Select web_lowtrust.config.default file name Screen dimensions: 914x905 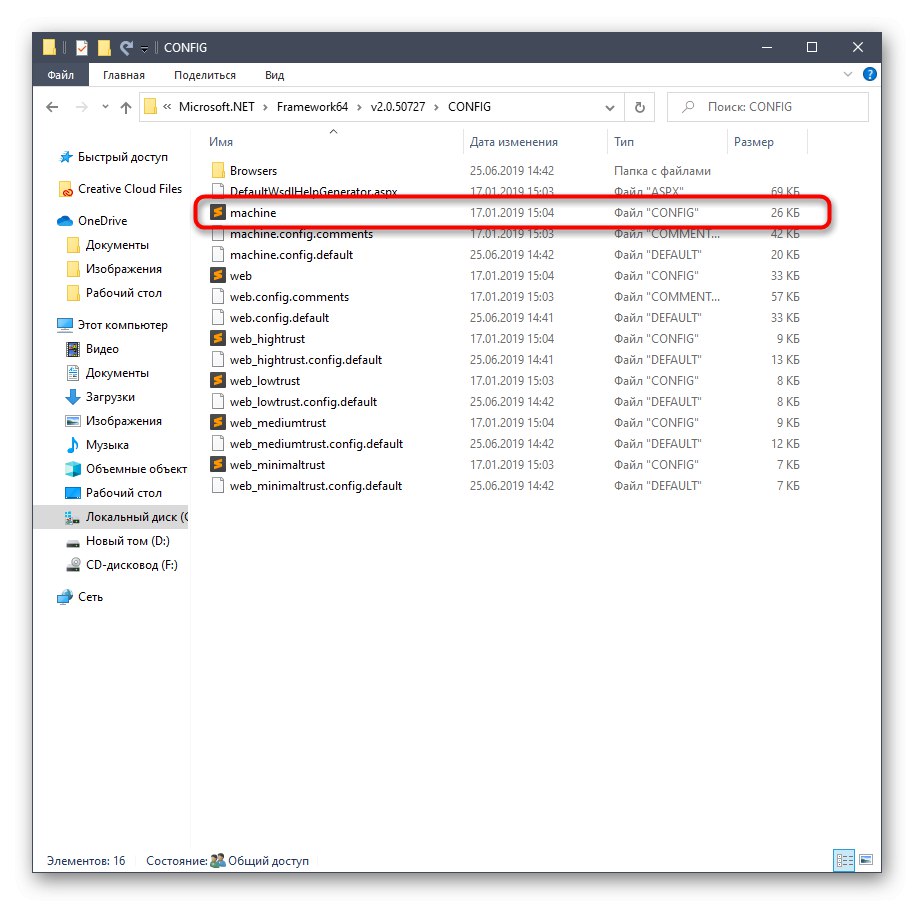coord(303,402)
